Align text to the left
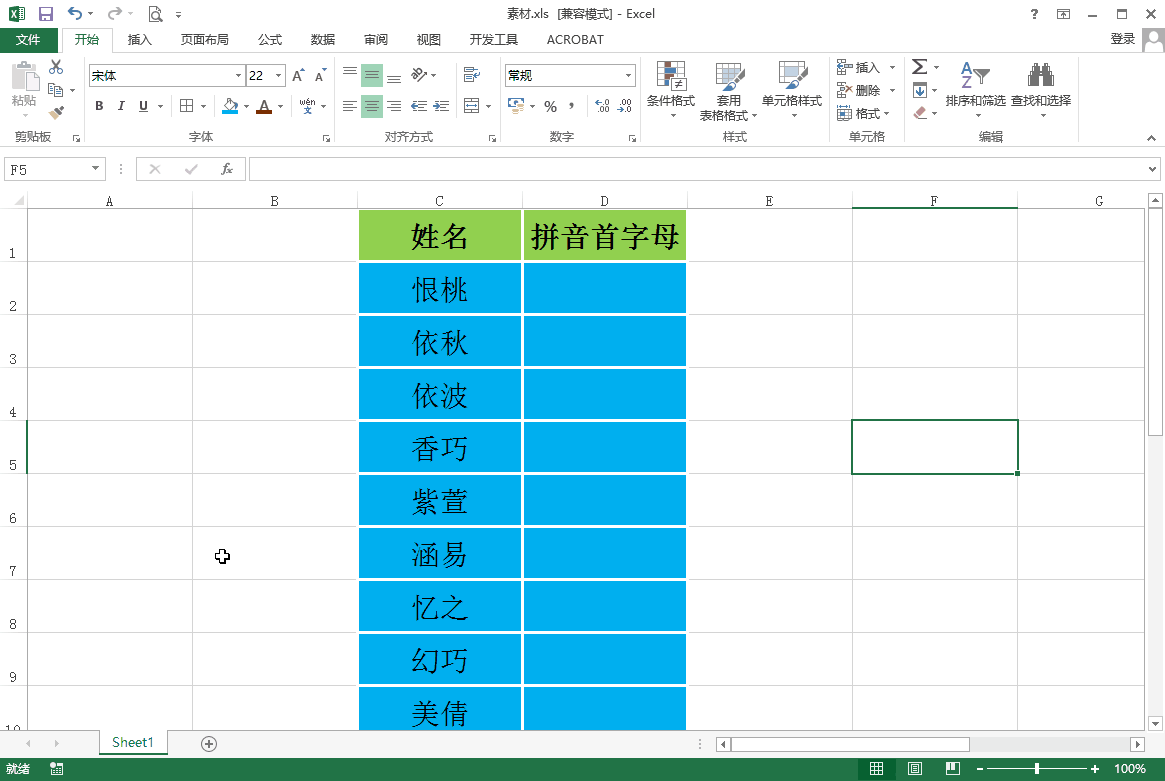1165x781 pixels. click(350, 106)
